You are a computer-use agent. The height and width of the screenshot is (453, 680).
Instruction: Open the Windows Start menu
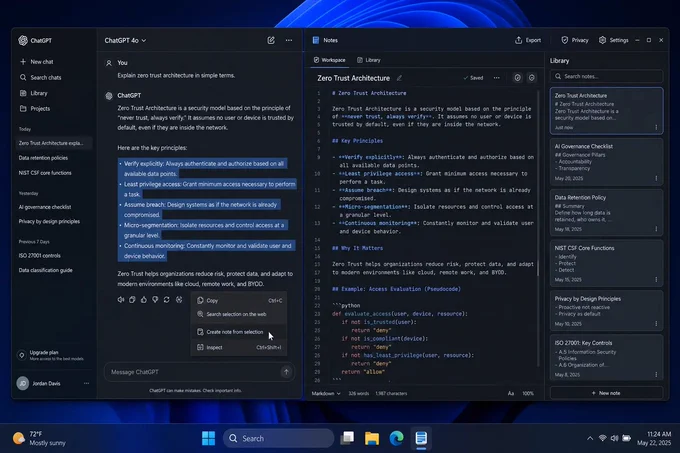209,438
